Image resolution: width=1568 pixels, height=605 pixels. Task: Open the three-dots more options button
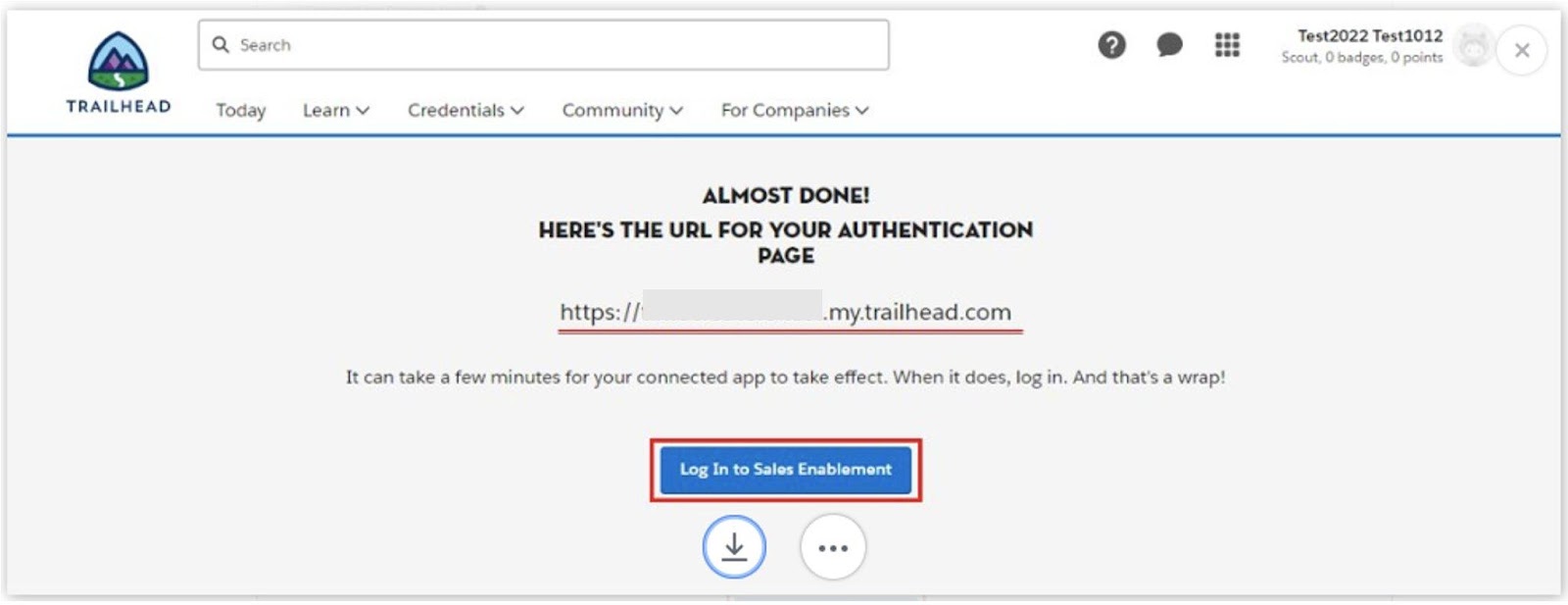click(x=833, y=547)
